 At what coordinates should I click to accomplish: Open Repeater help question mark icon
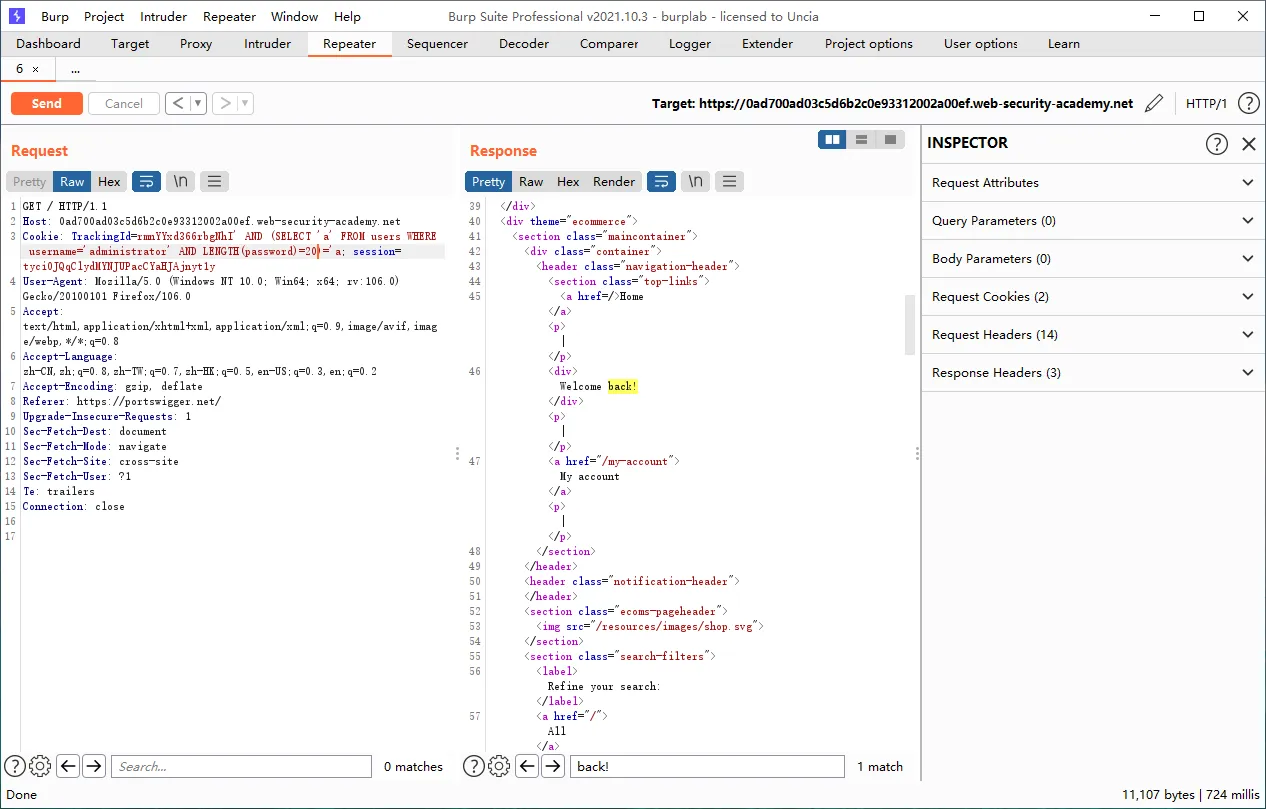pos(1248,103)
